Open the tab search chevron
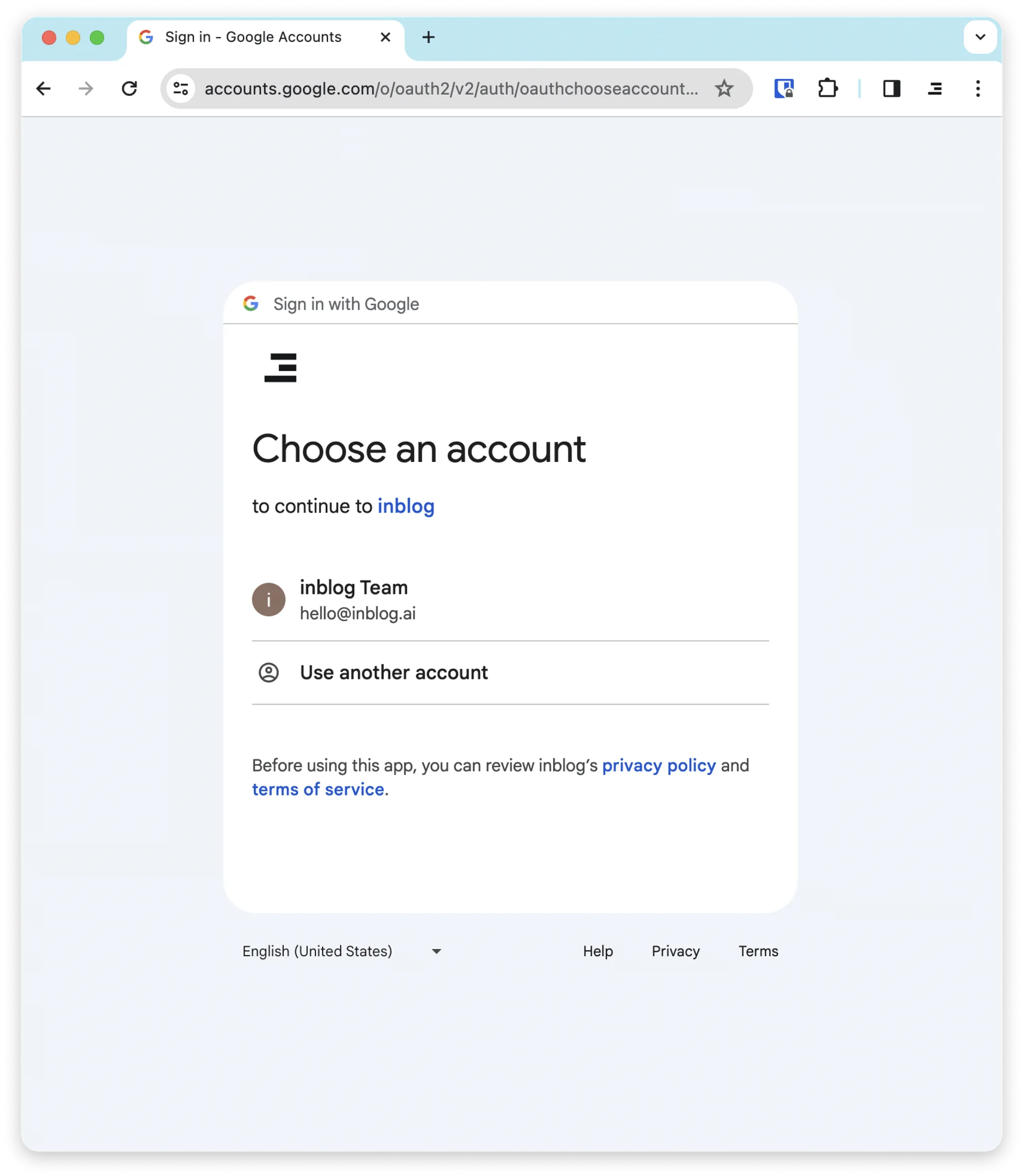 (980, 37)
